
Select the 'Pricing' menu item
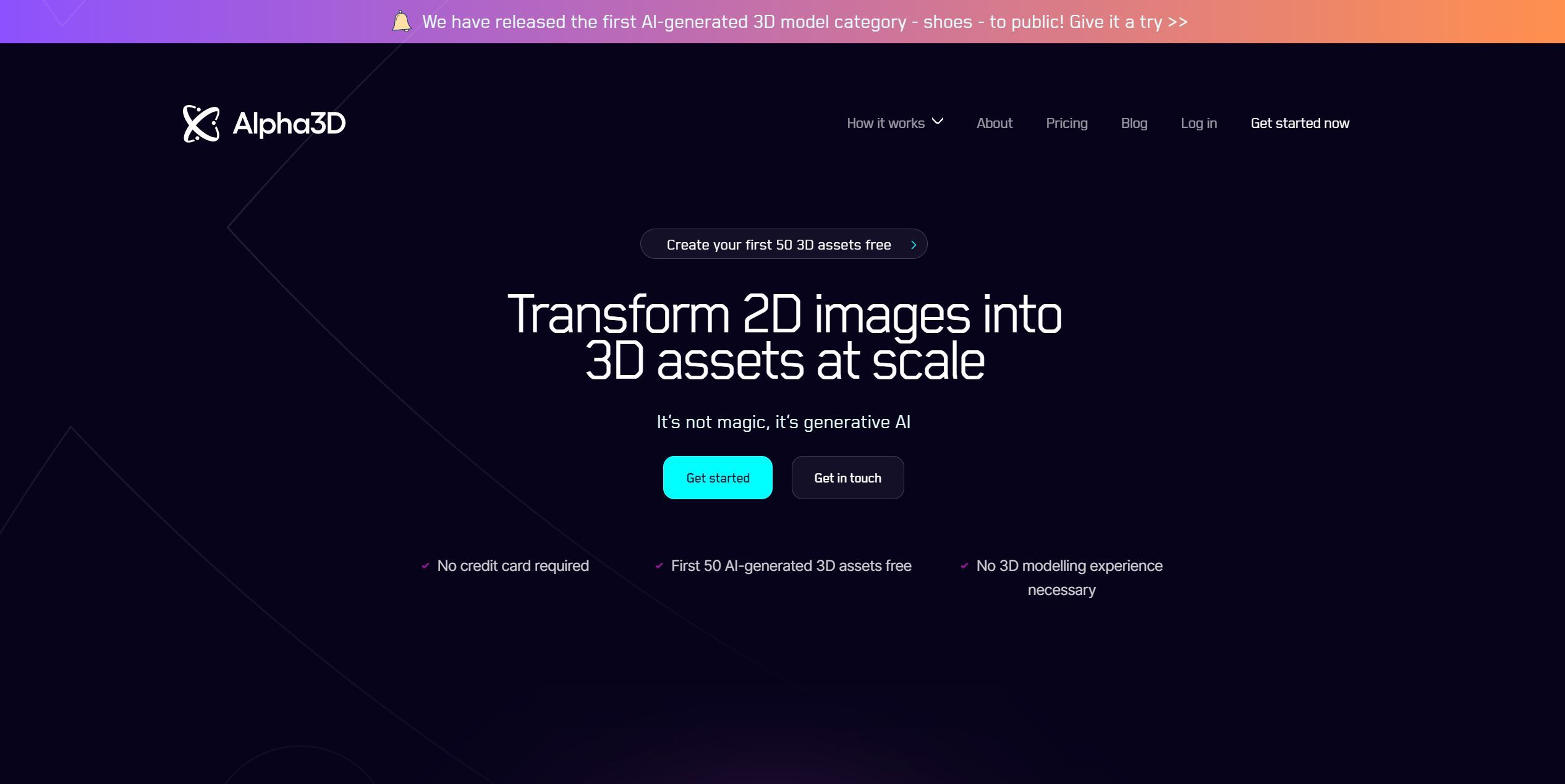tap(1066, 122)
